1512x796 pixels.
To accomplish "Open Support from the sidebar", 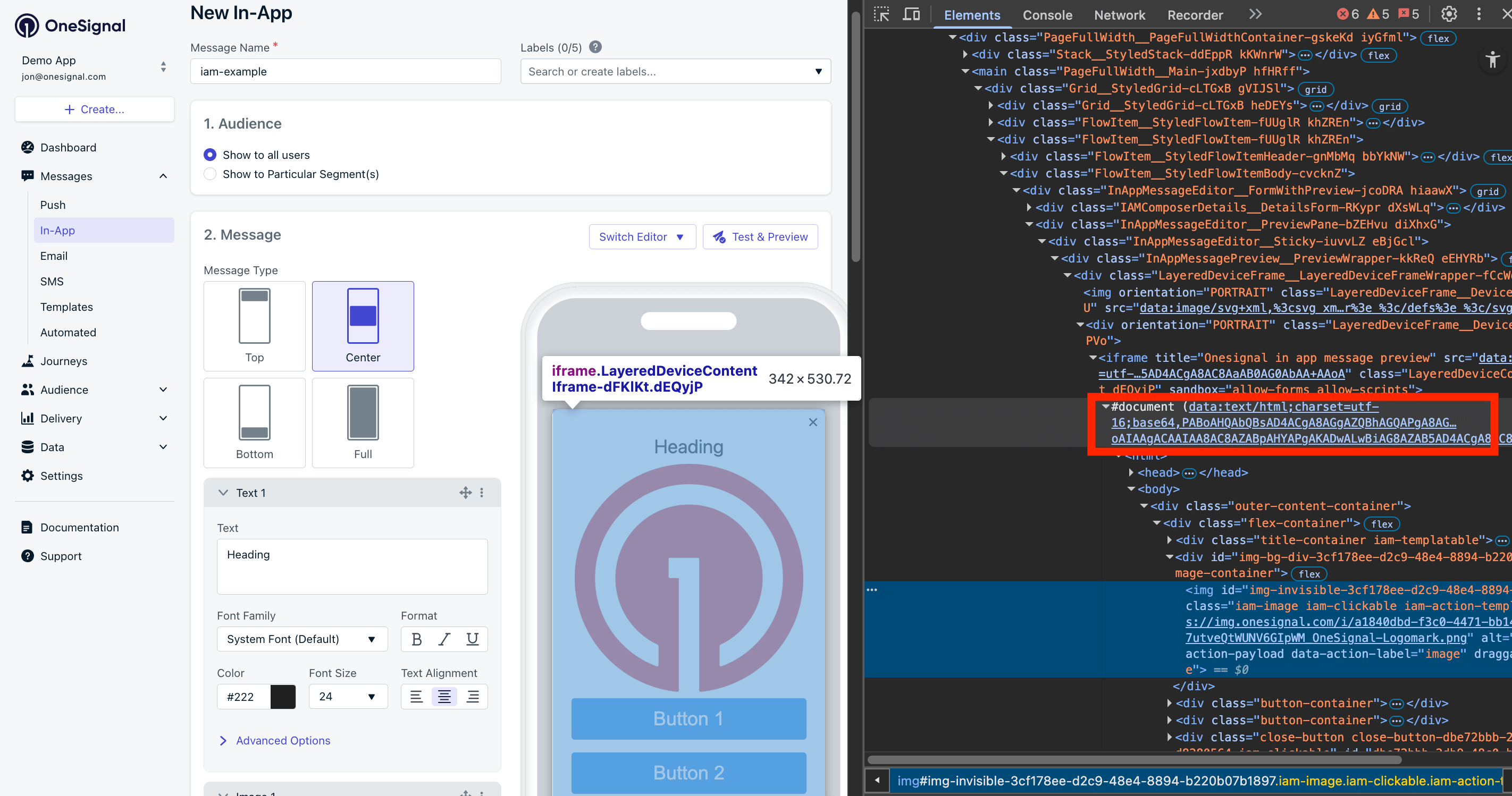I will [x=61, y=556].
